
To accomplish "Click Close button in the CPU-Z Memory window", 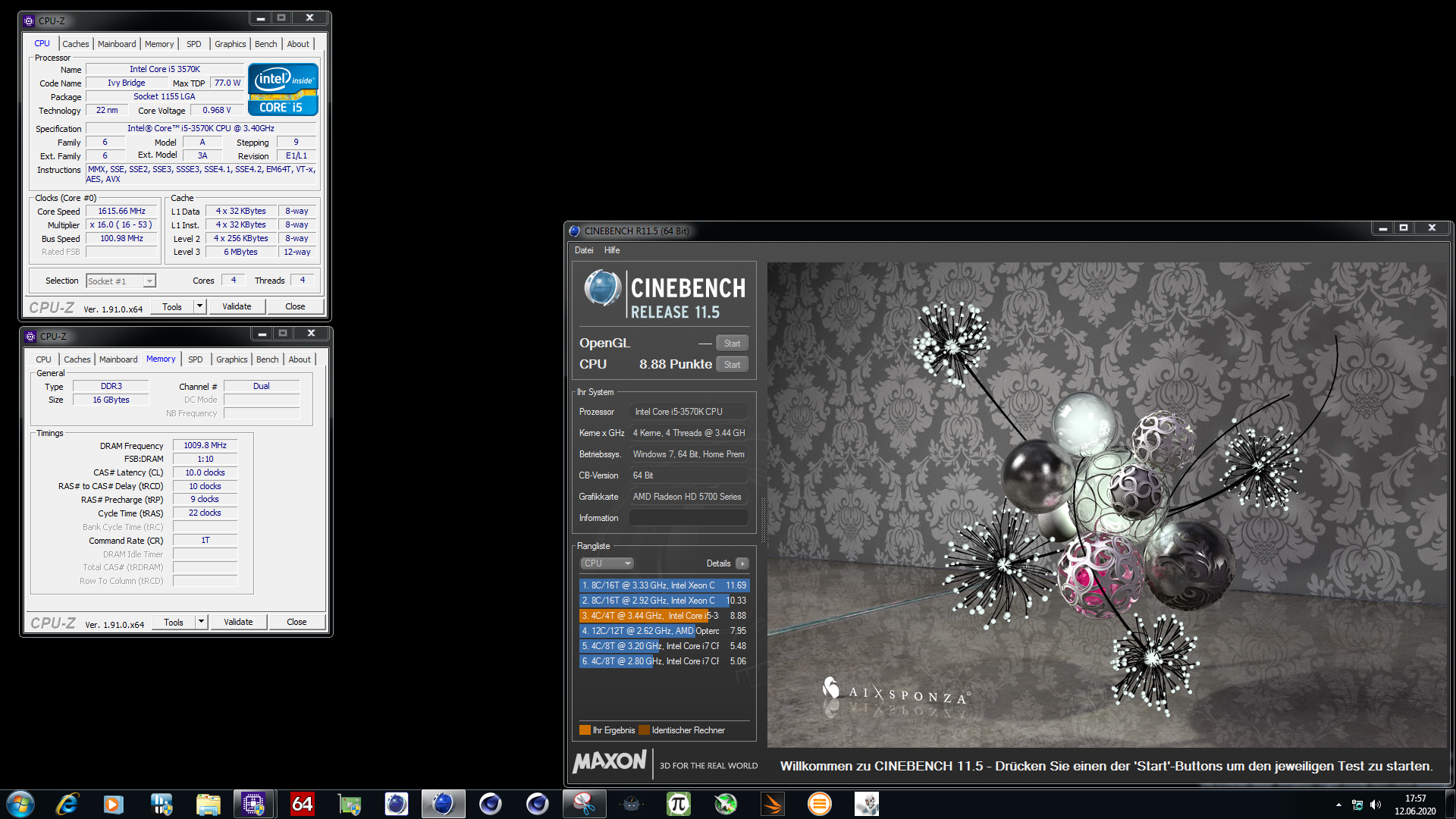I will (x=297, y=622).
